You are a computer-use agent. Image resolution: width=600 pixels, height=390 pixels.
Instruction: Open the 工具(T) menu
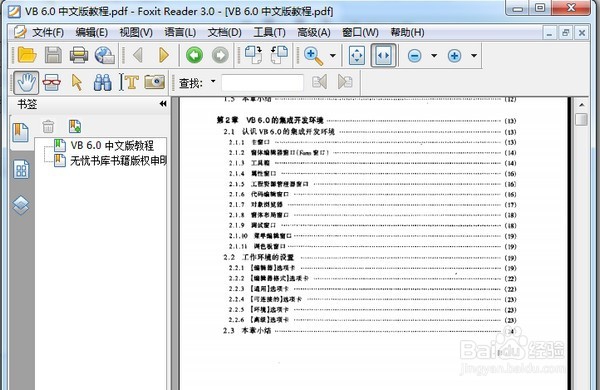(x=269, y=32)
